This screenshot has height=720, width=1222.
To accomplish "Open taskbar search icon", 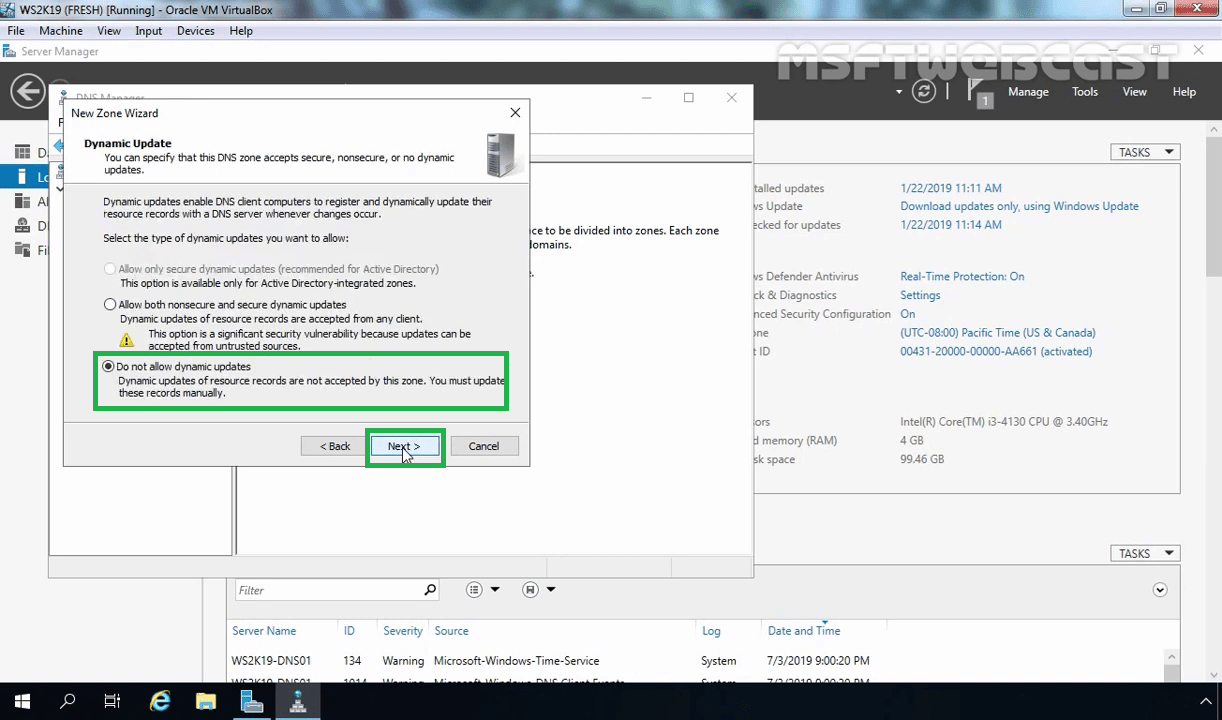I will pyautogui.click(x=68, y=702).
